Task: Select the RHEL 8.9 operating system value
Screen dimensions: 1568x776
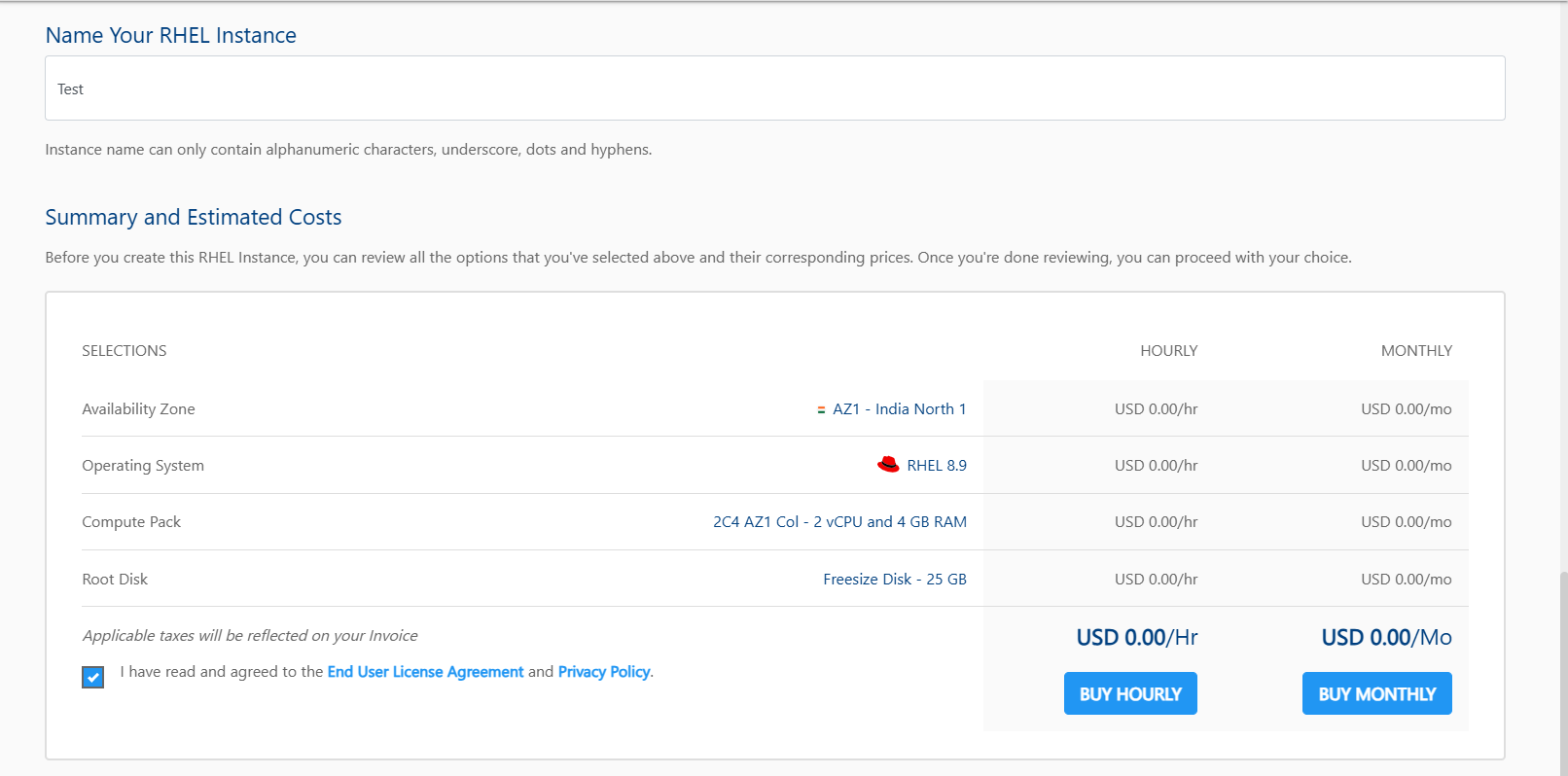Action: pos(937,466)
